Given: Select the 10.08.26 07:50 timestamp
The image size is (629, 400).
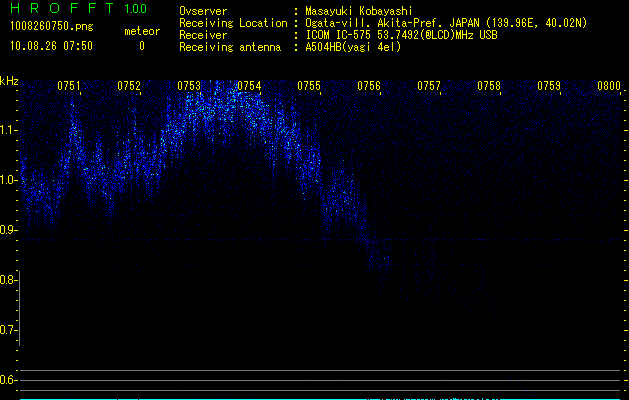Looking at the screenshot, I should pos(51,46).
